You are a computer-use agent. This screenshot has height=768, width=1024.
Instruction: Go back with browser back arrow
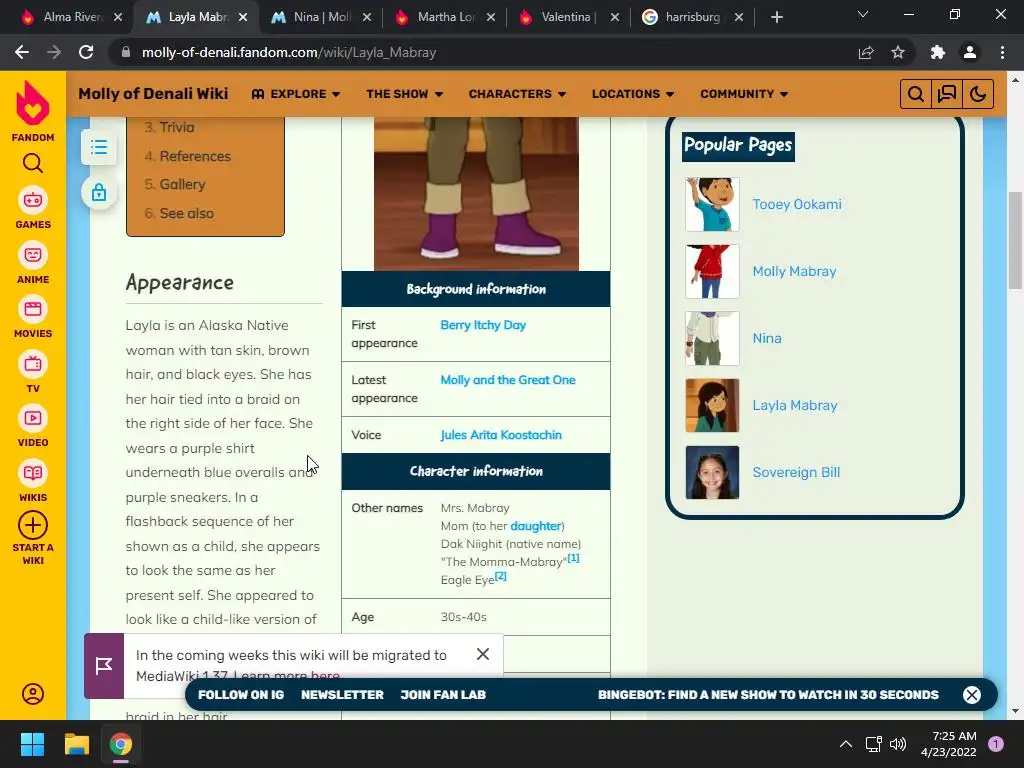(22, 52)
